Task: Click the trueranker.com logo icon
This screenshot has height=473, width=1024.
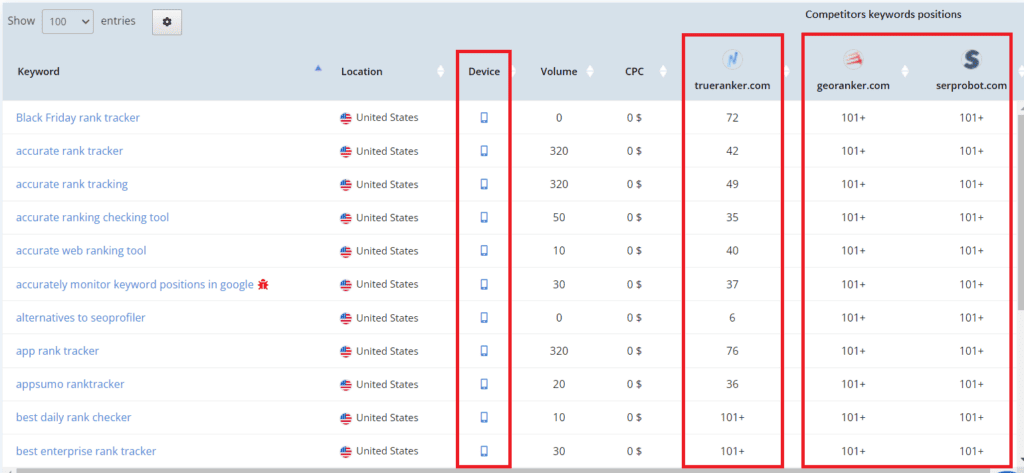Action: (x=732, y=60)
